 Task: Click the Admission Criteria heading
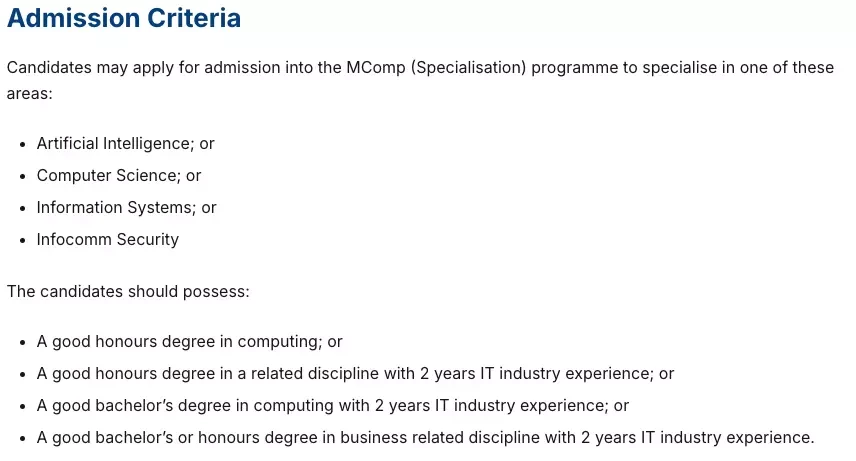tap(124, 18)
